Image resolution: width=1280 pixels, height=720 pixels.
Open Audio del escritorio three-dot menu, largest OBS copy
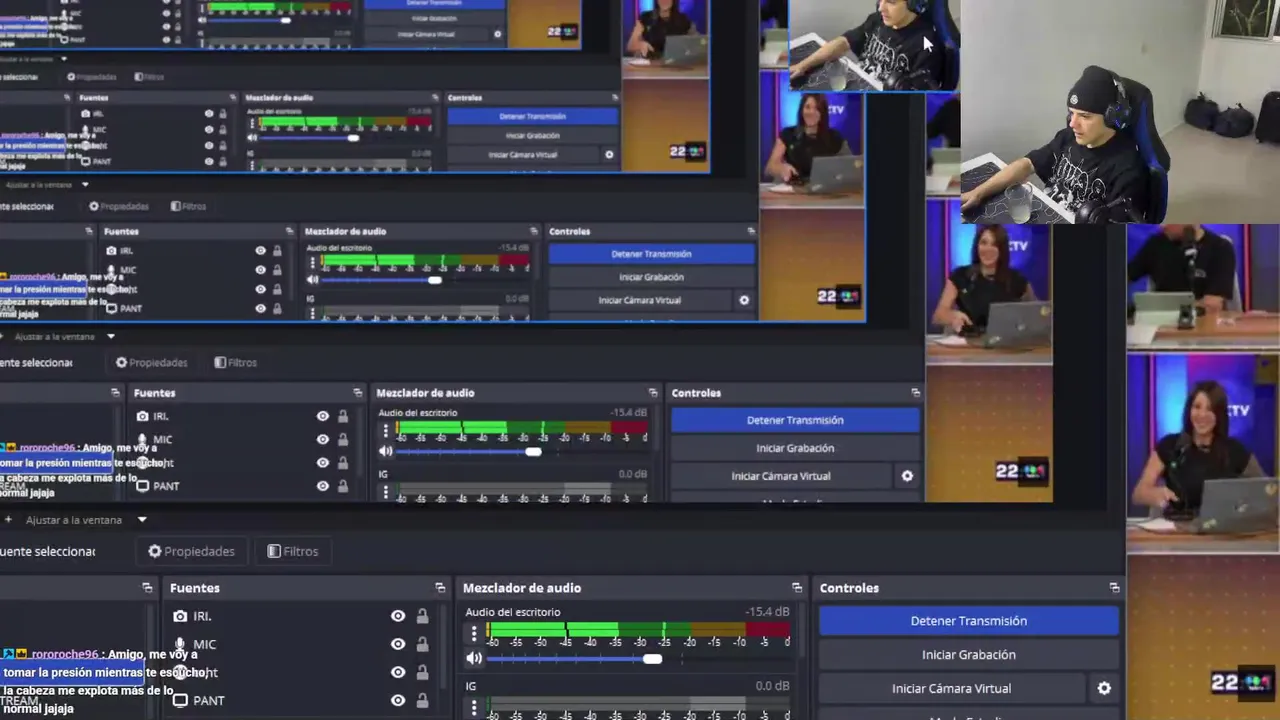[474, 633]
